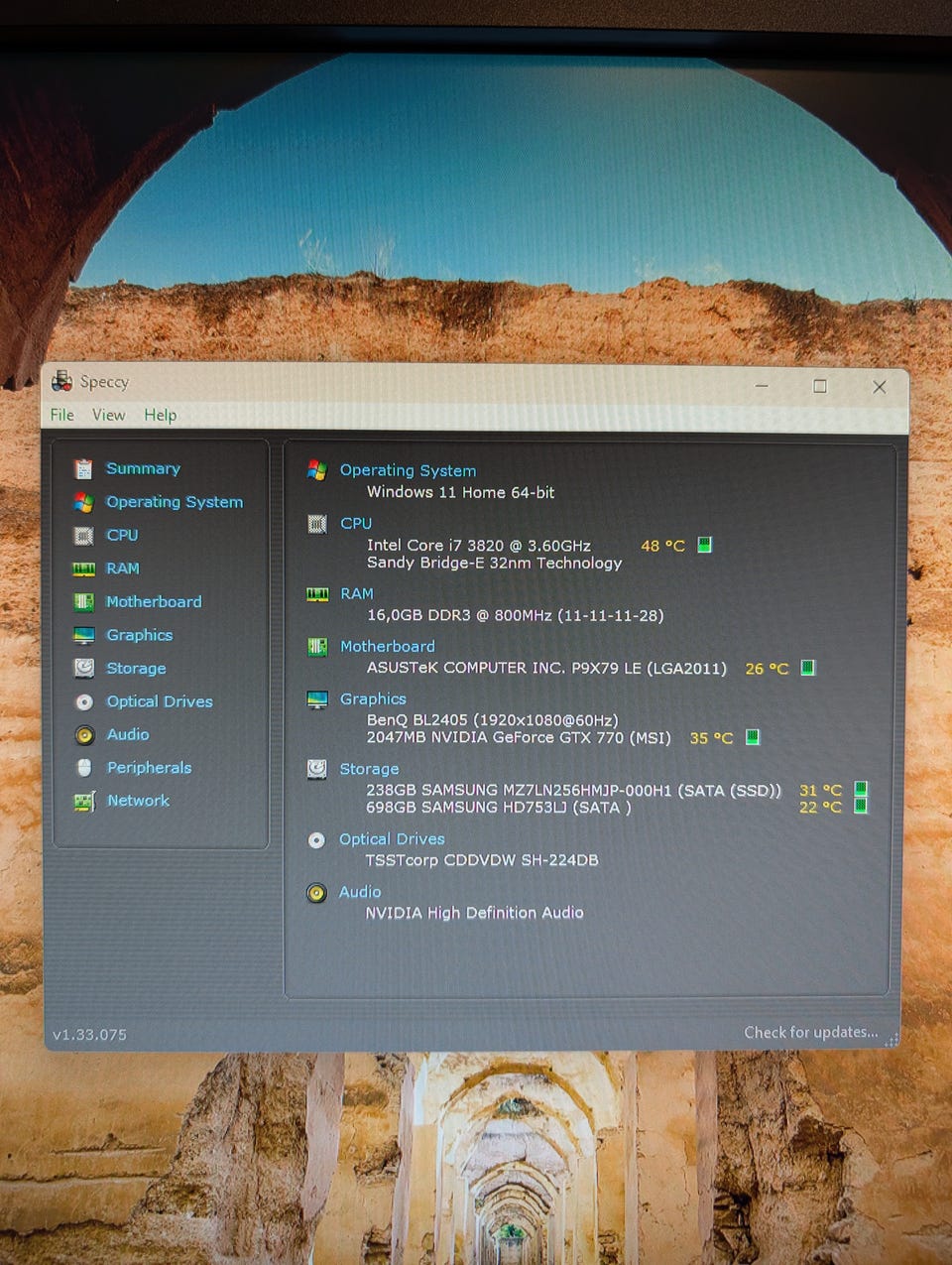Click the CPU chip icon in sidebar
Viewport: 952px width, 1265px height.
click(84, 536)
